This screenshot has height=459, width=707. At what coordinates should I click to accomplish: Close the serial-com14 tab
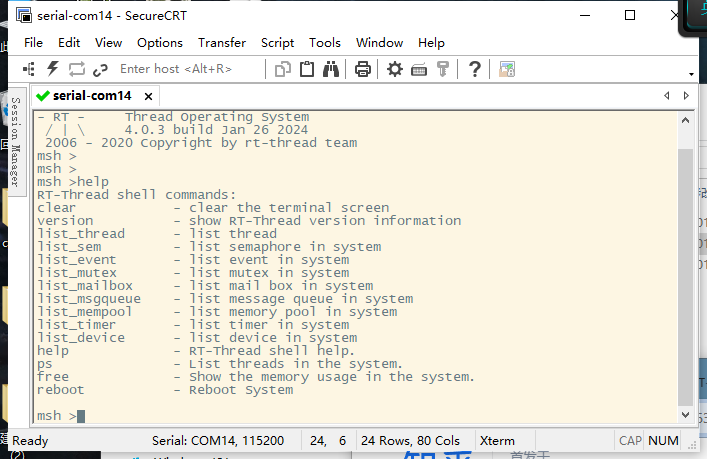tap(148, 96)
